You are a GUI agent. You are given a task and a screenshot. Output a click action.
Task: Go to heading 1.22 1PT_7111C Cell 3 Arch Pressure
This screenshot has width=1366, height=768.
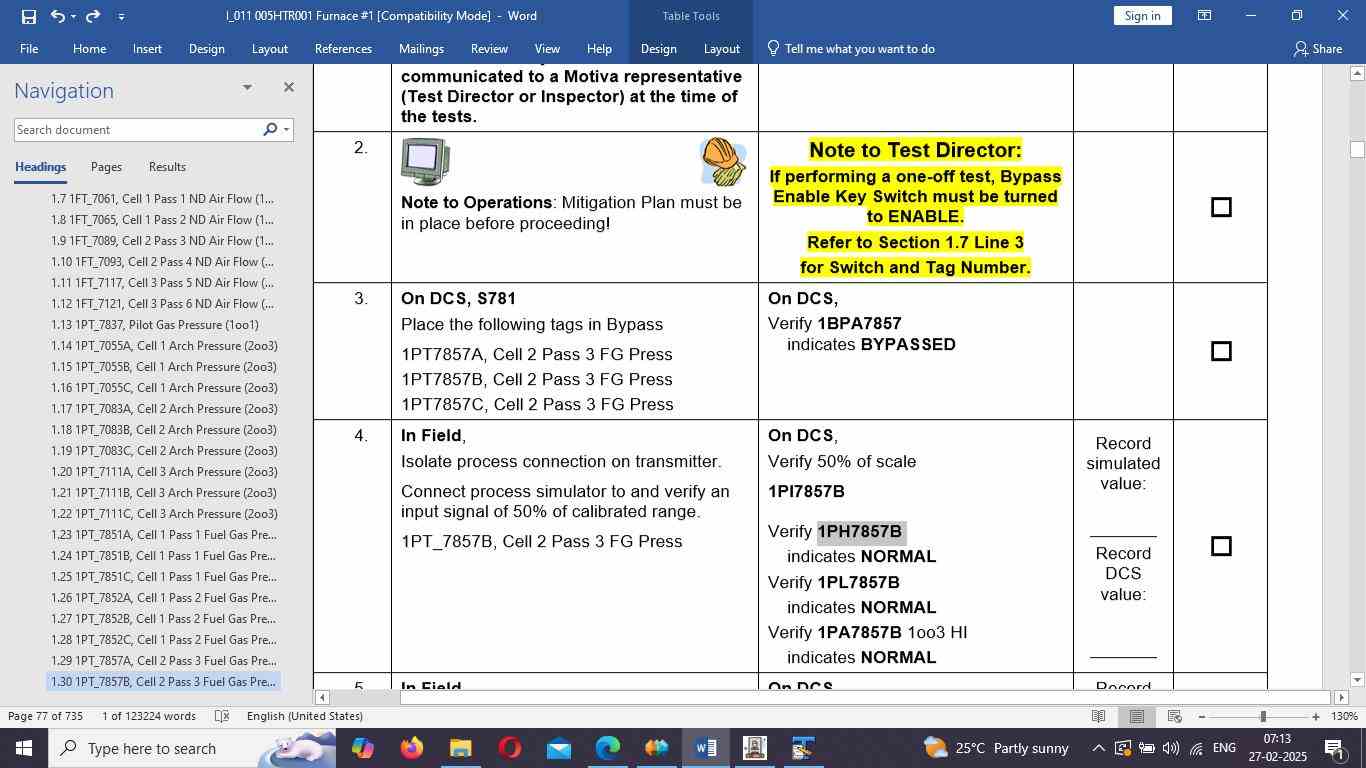tap(162, 514)
